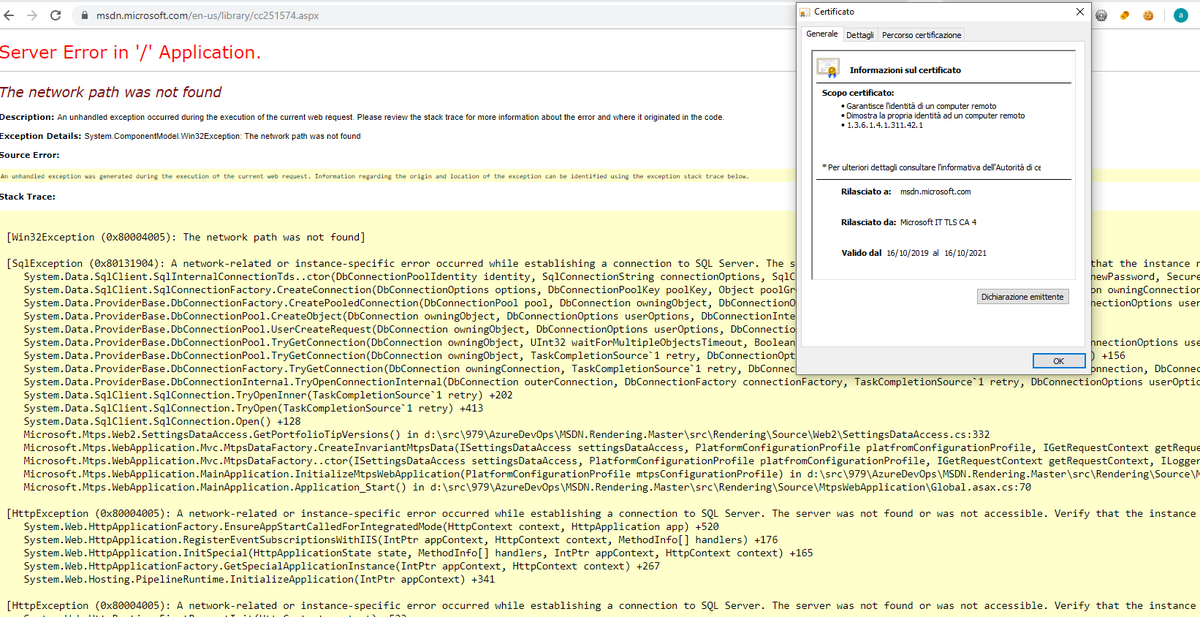The image size is (1200, 617).
Task: Click the OID '1.3.6.1.4.1.311.42.1' bullet
Action: coord(886,126)
